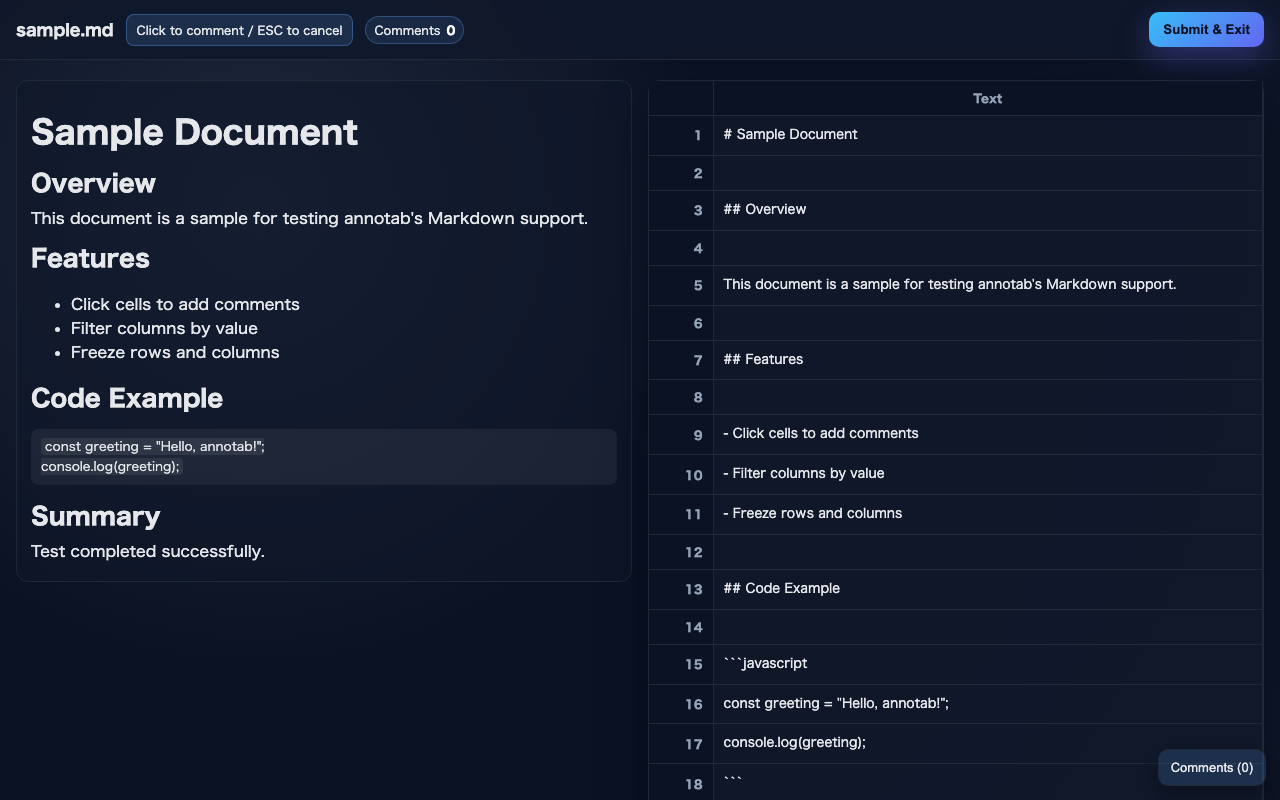Image resolution: width=1280 pixels, height=800 pixels.
Task: Click row number 3 header
Action: point(681,210)
